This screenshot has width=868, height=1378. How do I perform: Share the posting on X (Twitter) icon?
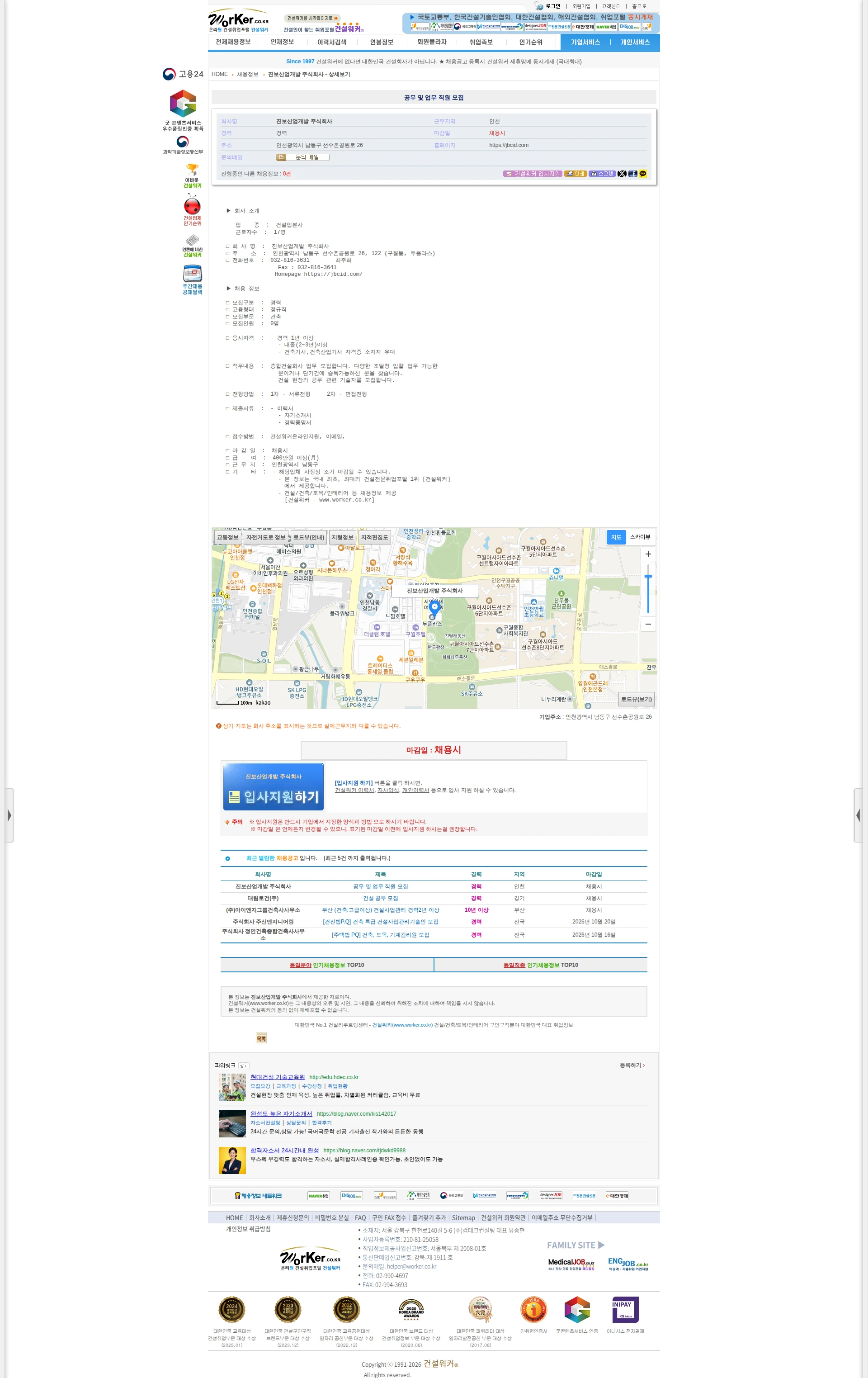tap(622, 173)
